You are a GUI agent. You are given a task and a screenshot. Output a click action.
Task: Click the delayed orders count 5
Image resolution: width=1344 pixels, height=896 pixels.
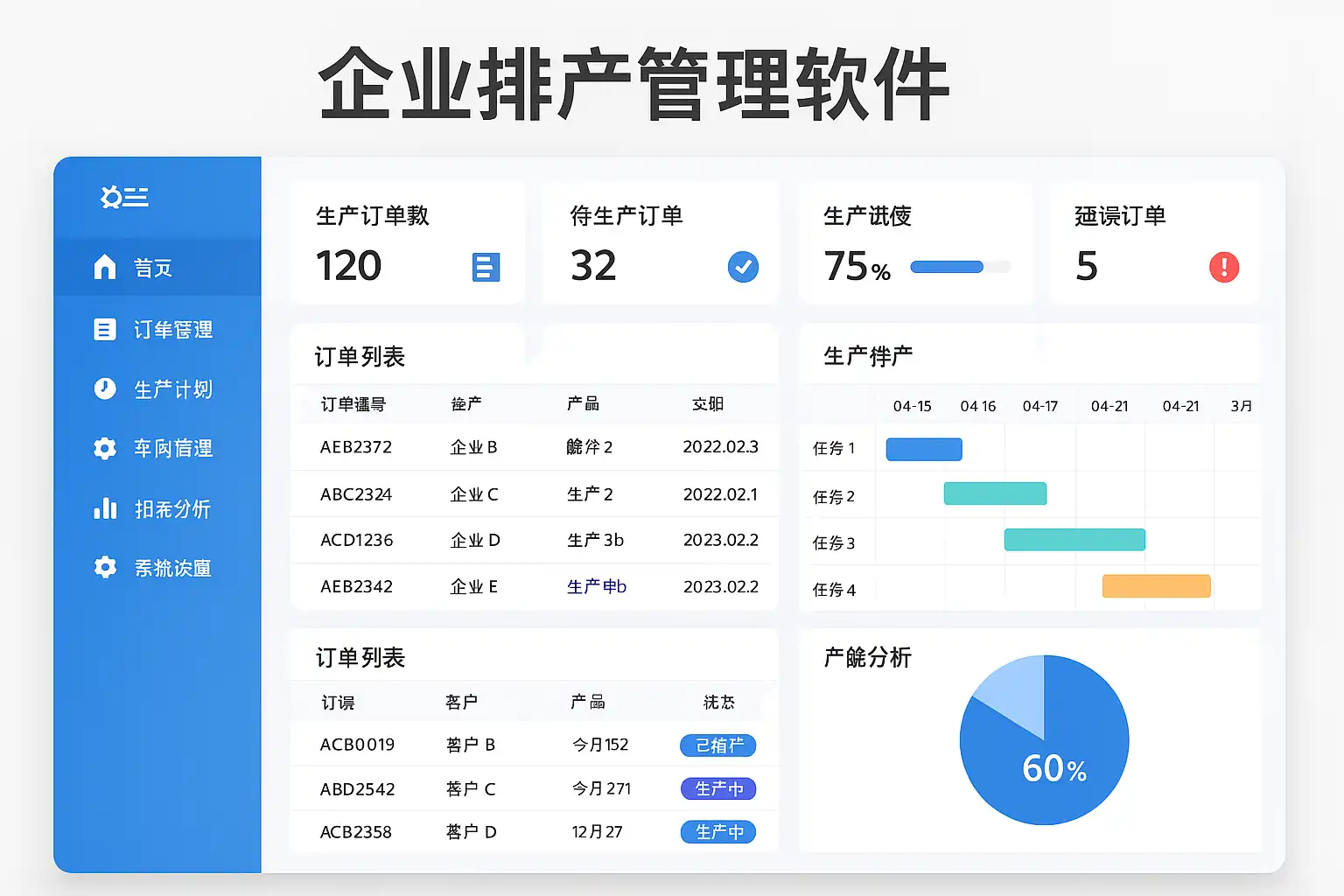pyautogui.click(x=1086, y=266)
